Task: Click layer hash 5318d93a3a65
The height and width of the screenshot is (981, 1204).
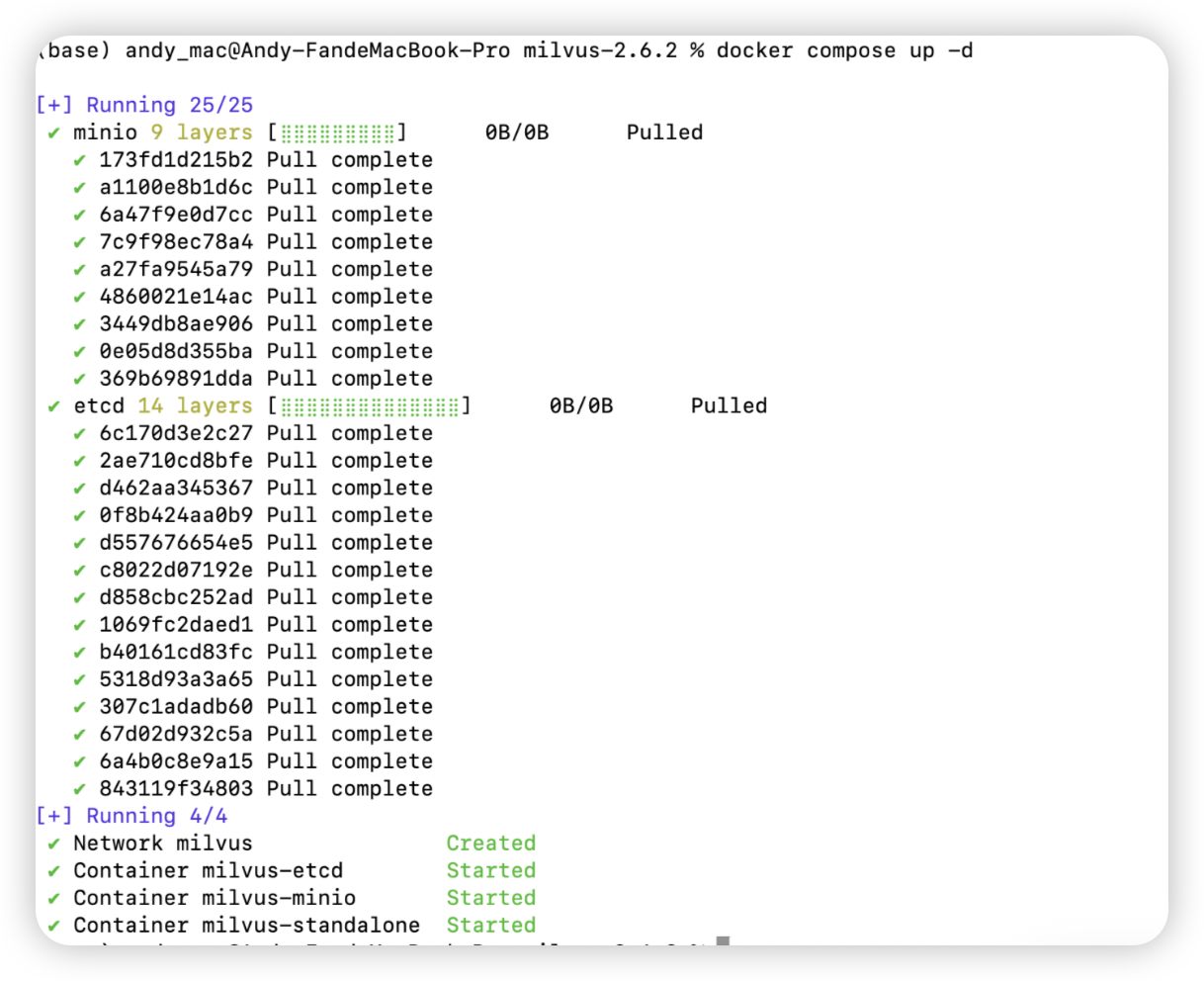Action: point(176,680)
